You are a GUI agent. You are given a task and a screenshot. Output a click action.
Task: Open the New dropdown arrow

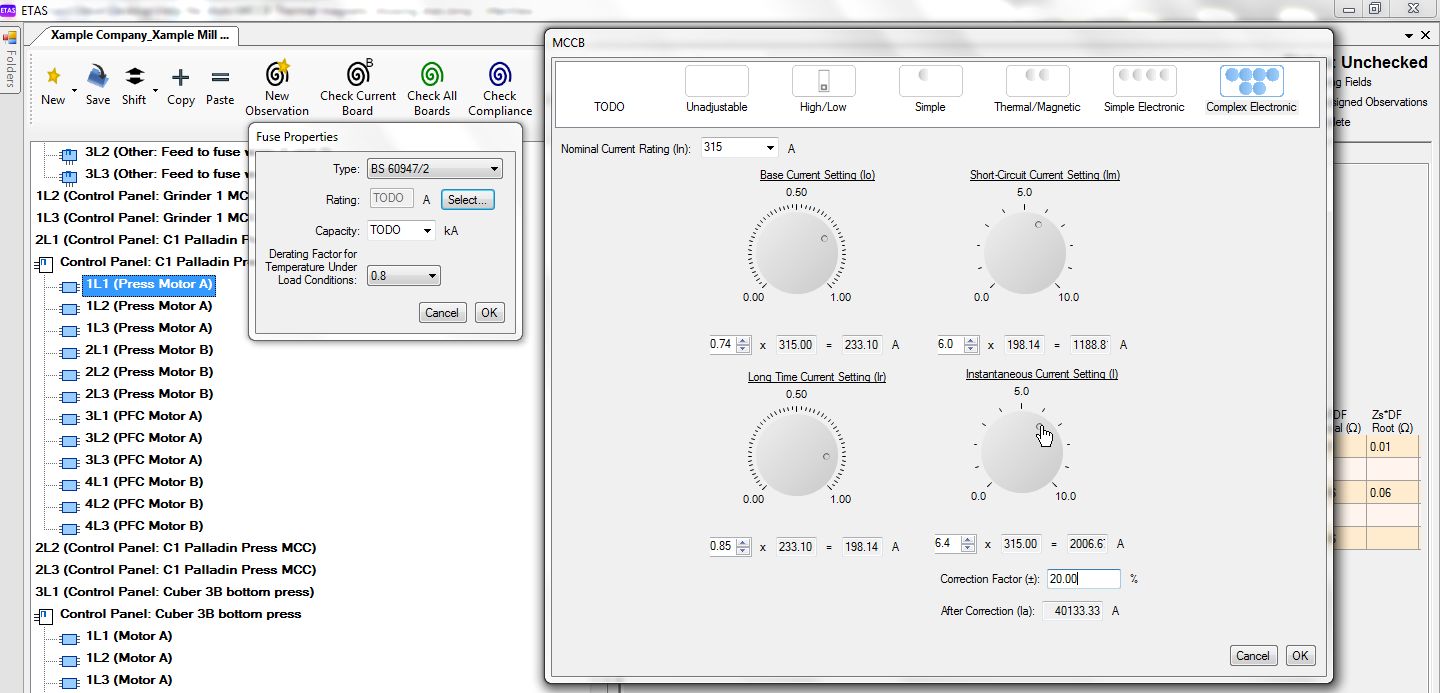click(x=74, y=90)
